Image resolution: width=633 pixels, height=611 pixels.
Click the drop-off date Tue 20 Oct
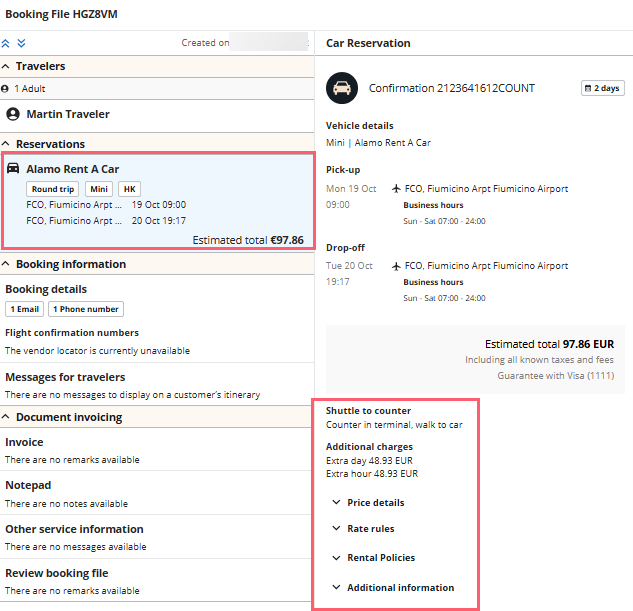(x=350, y=266)
